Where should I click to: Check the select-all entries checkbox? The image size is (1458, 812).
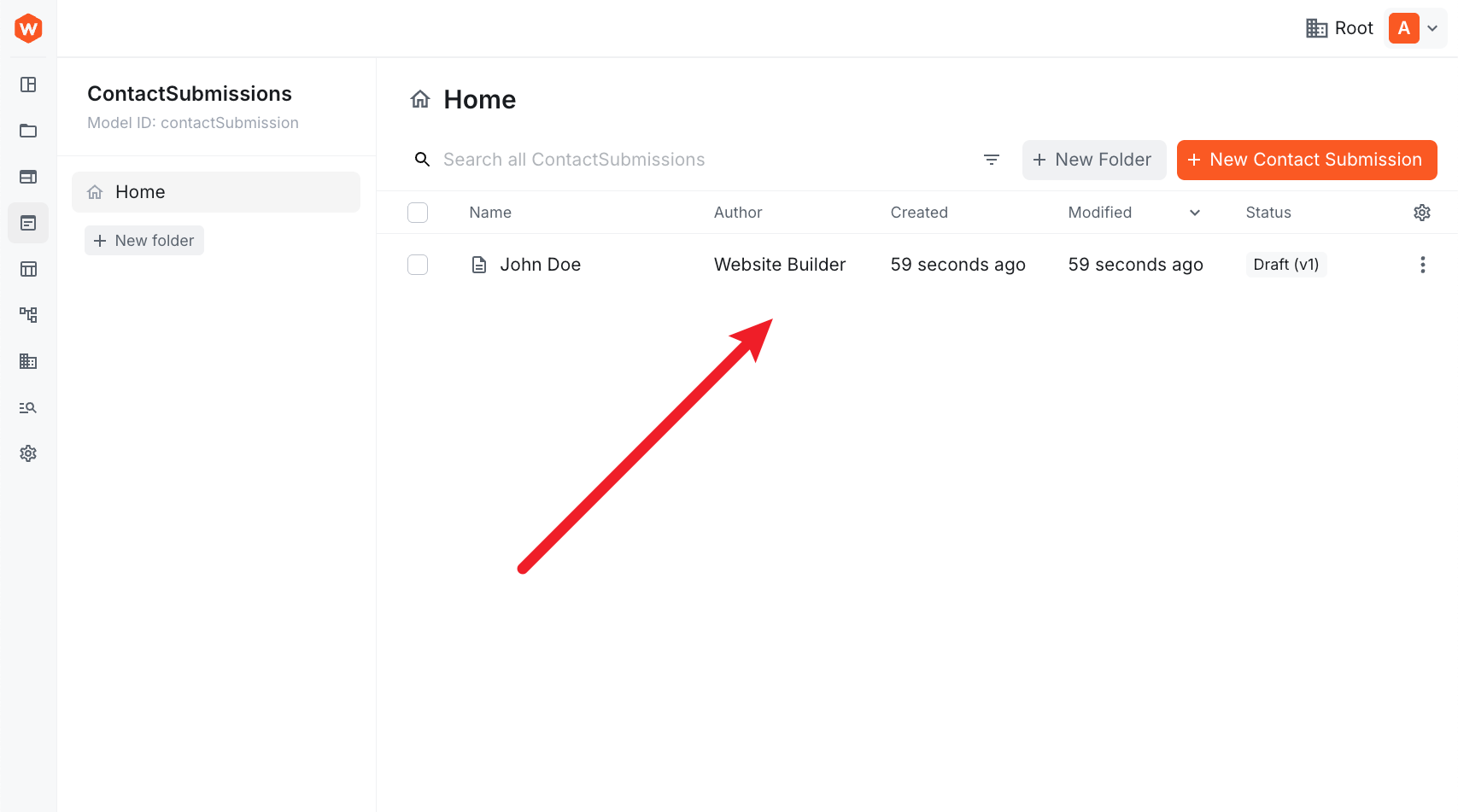418,212
